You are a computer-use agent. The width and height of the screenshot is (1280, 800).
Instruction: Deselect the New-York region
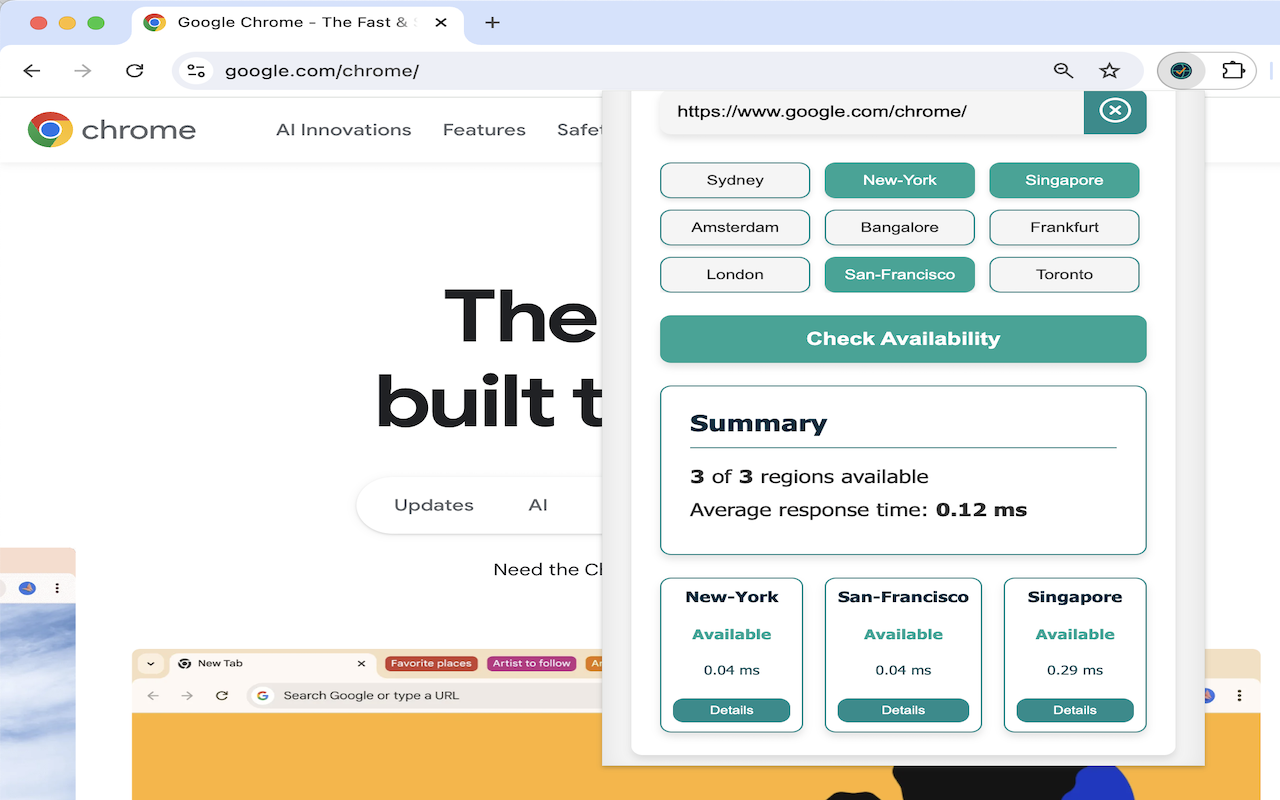pyautogui.click(x=900, y=180)
